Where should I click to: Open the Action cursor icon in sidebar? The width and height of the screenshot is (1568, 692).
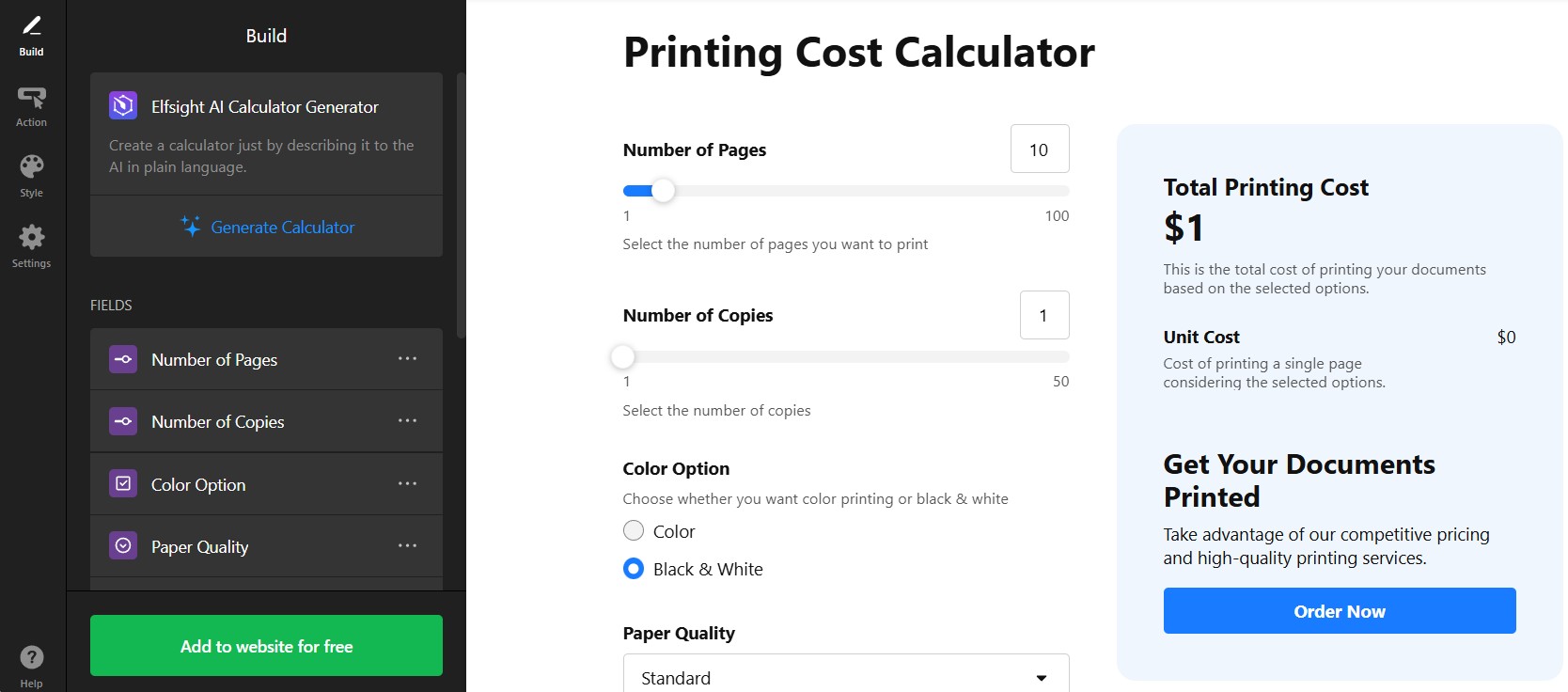tap(32, 97)
